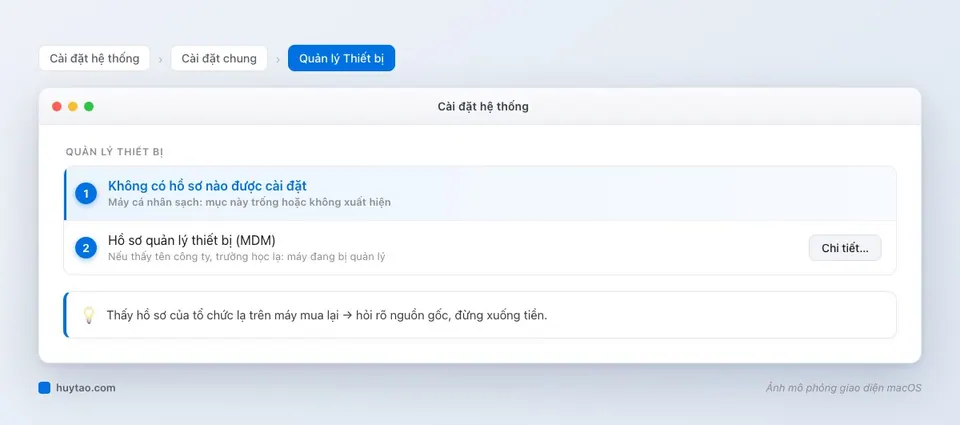The width and height of the screenshot is (960, 425).
Task: Click the green maximize window button
Action: 89,107
